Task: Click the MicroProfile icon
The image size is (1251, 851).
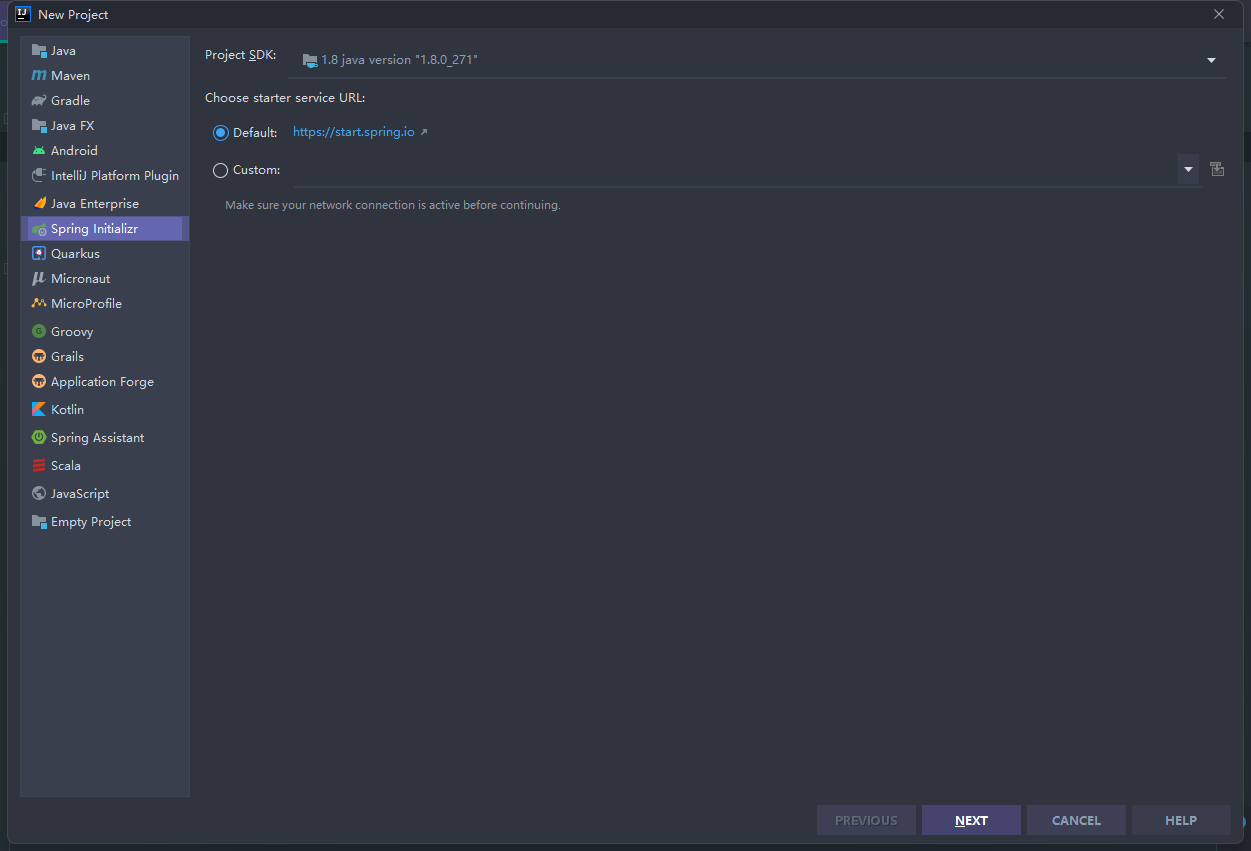Action: click(x=39, y=304)
